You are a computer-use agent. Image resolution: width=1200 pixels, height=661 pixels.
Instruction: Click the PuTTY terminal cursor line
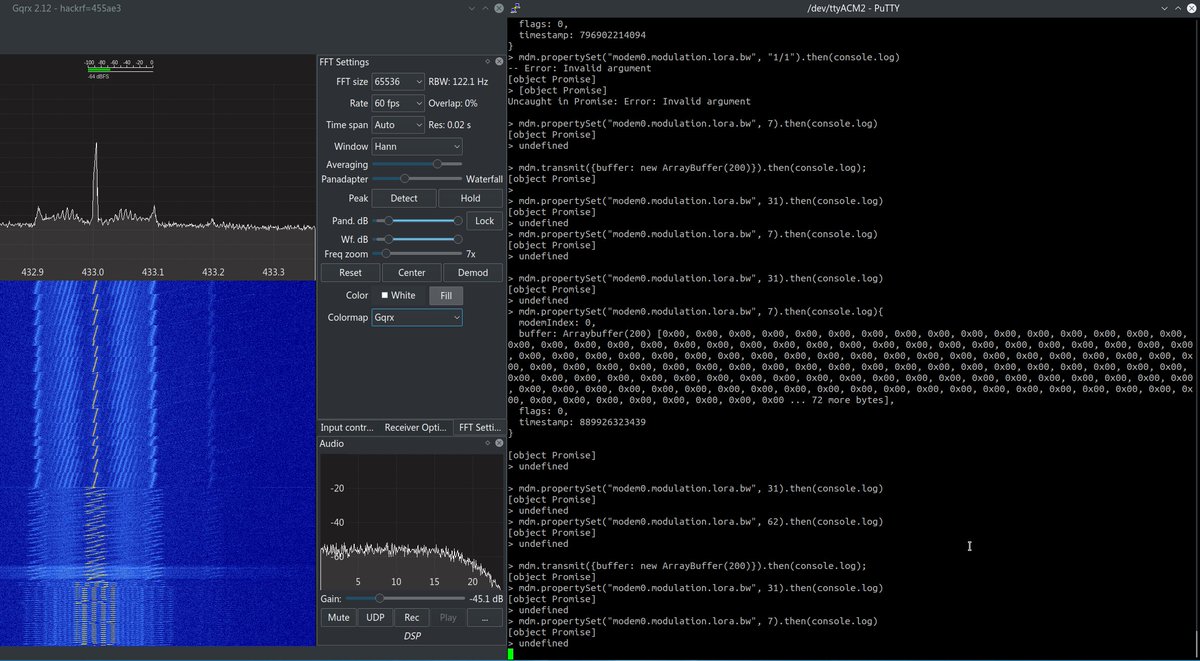[x=511, y=654]
